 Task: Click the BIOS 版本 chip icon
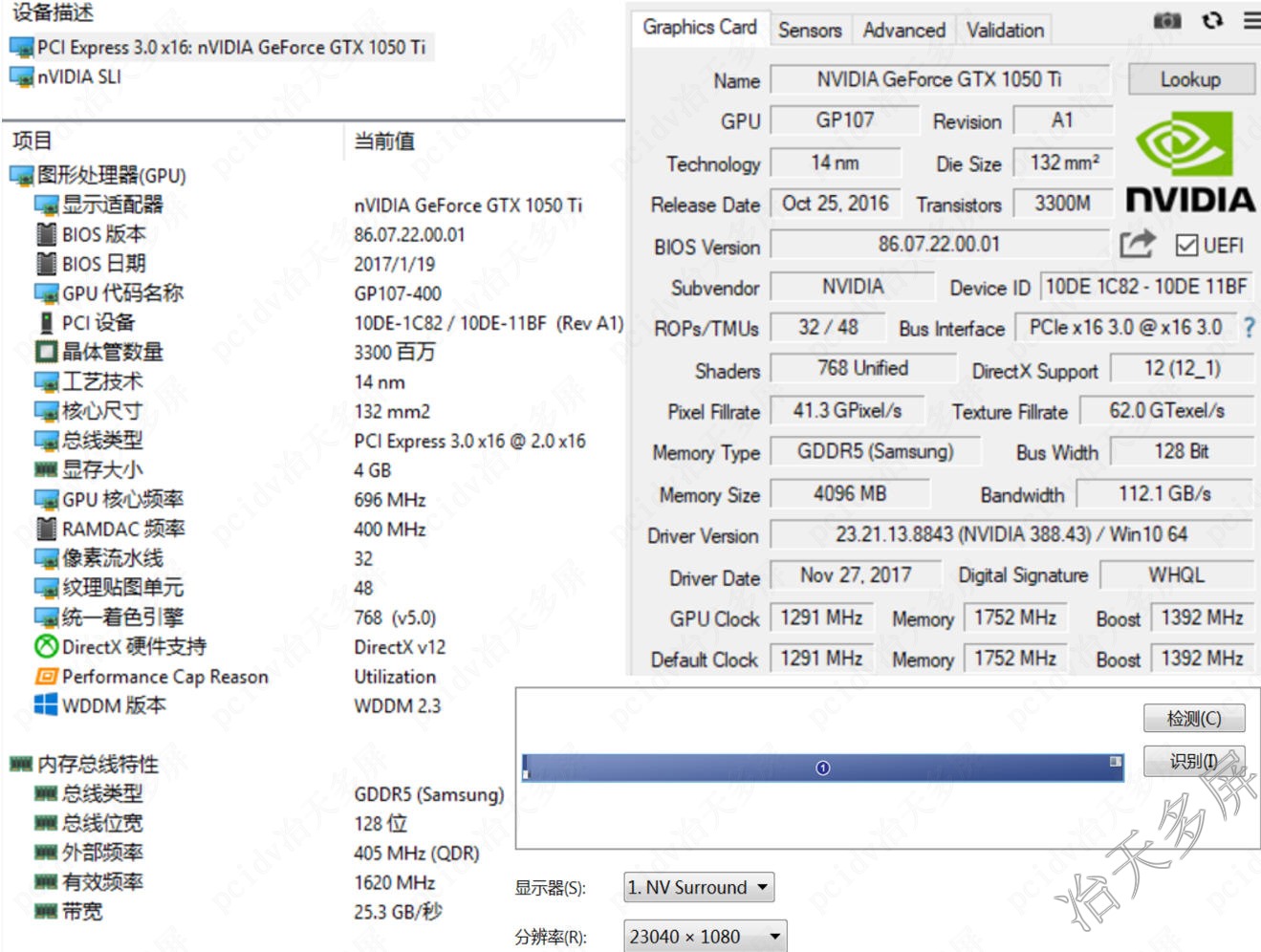(46, 234)
